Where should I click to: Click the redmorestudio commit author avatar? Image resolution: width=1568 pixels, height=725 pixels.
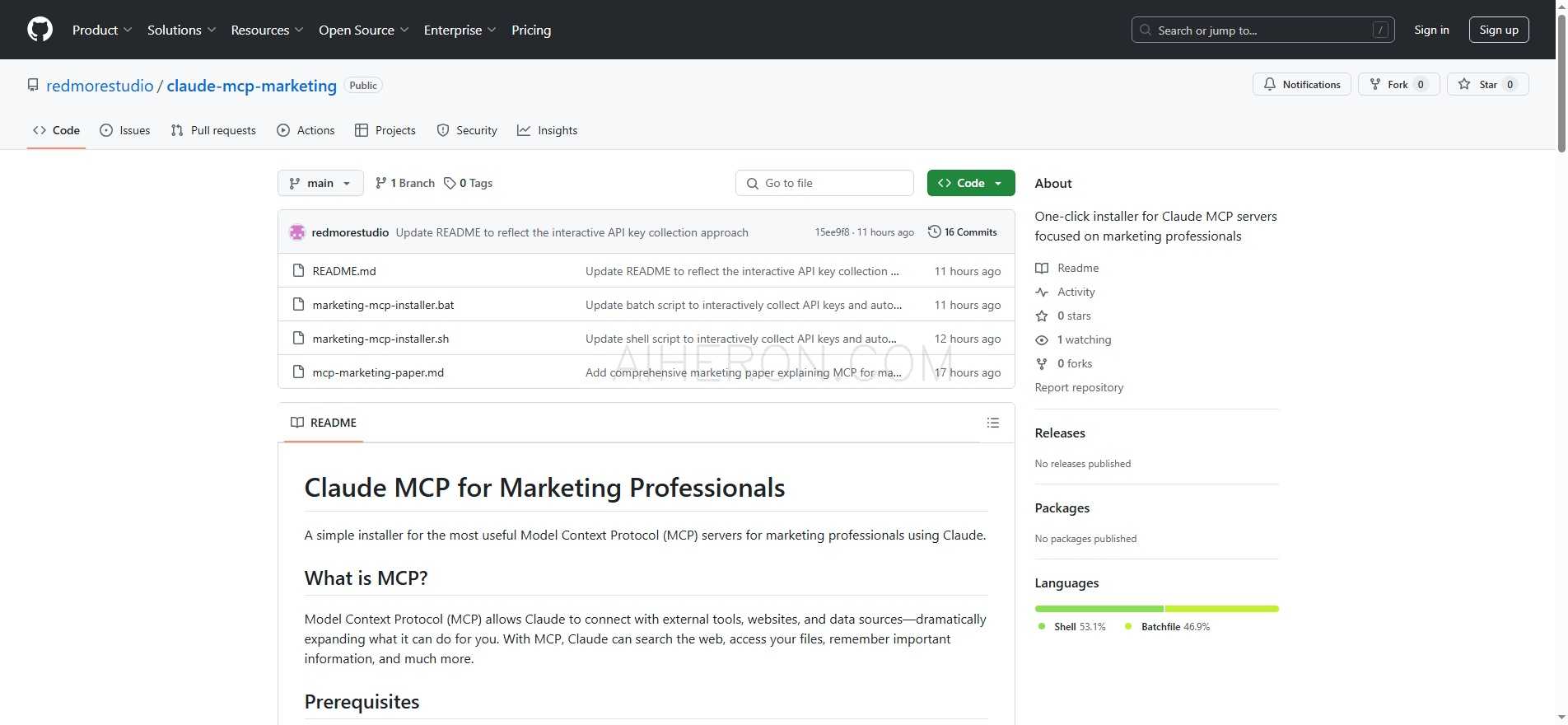(x=297, y=232)
